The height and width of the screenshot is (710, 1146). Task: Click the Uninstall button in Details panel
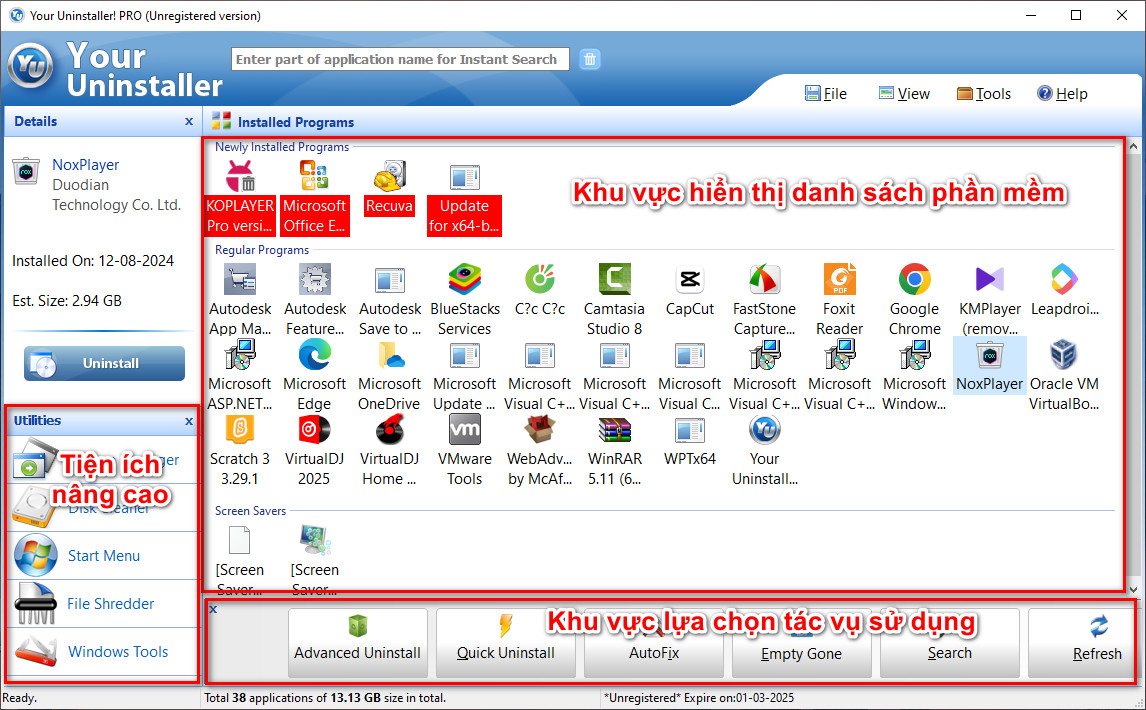[103, 363]
